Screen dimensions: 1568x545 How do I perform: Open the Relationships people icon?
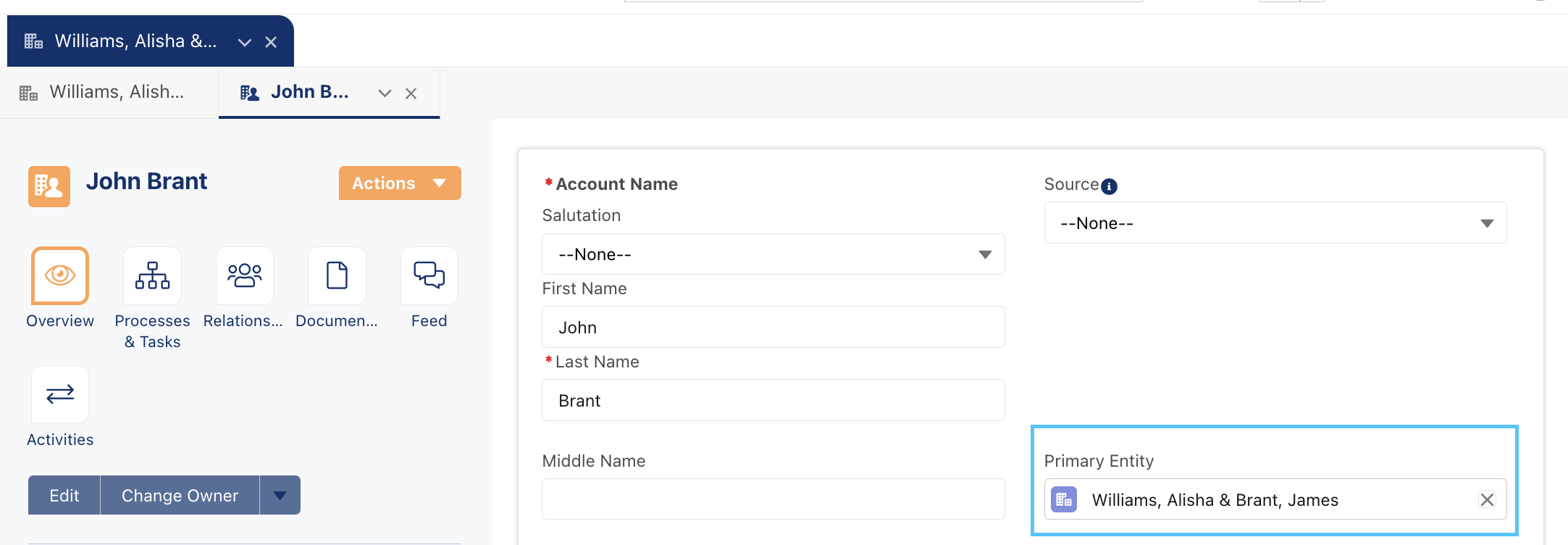pos(245,275)
